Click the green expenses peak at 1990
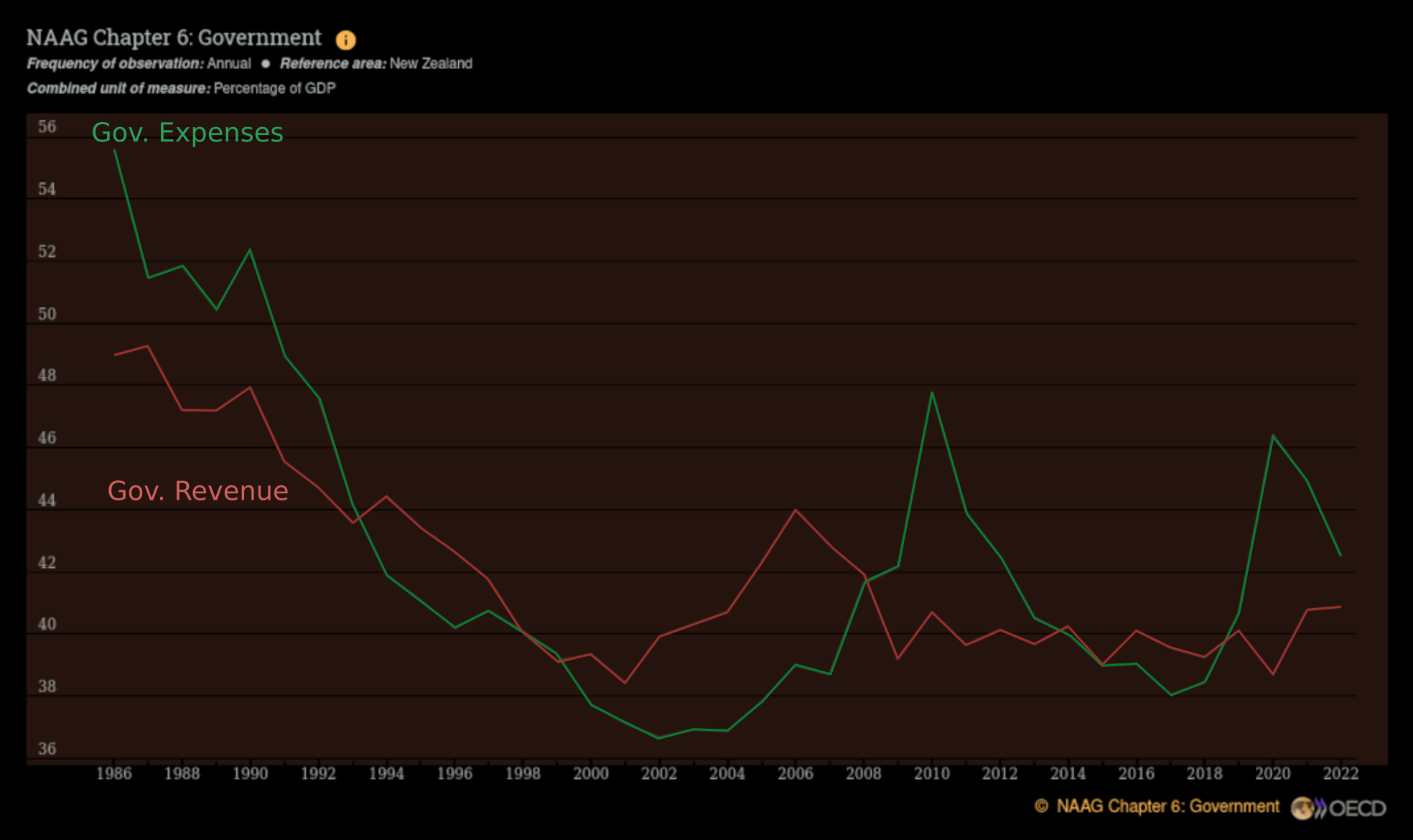This screenshot has width=1413, height=840. 250,250
